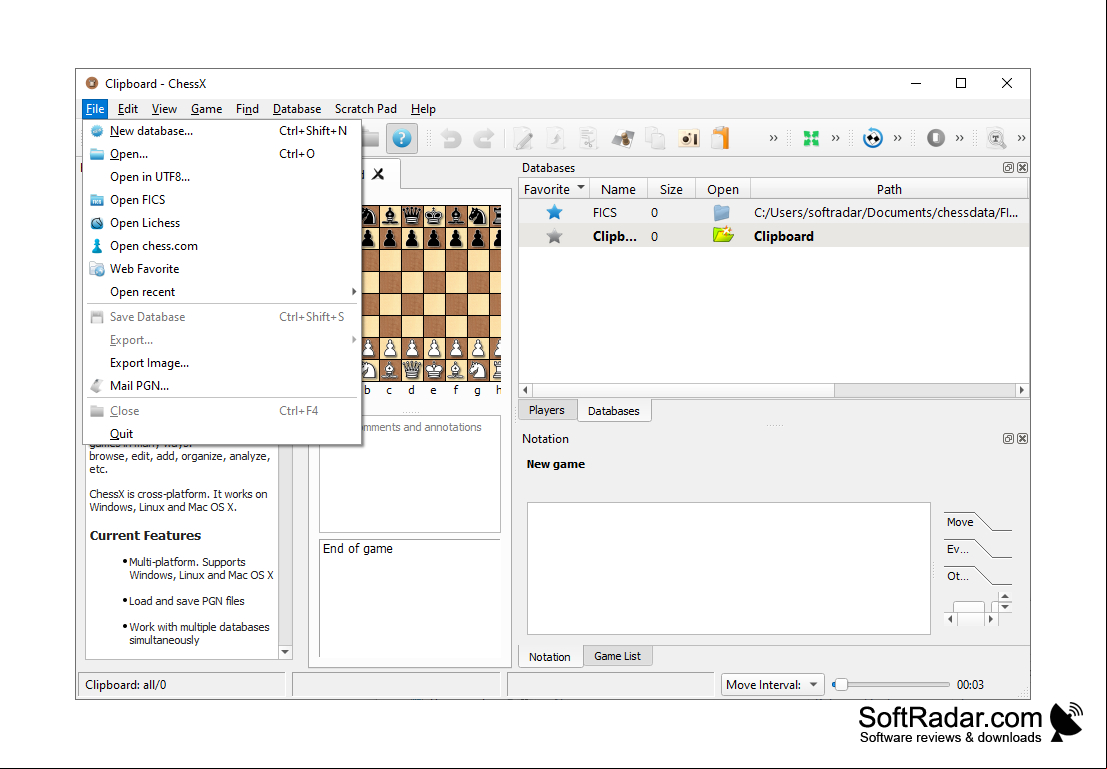Expand overflow chevron after grey stop icon
1107x769 pixels.
[959, 138]
